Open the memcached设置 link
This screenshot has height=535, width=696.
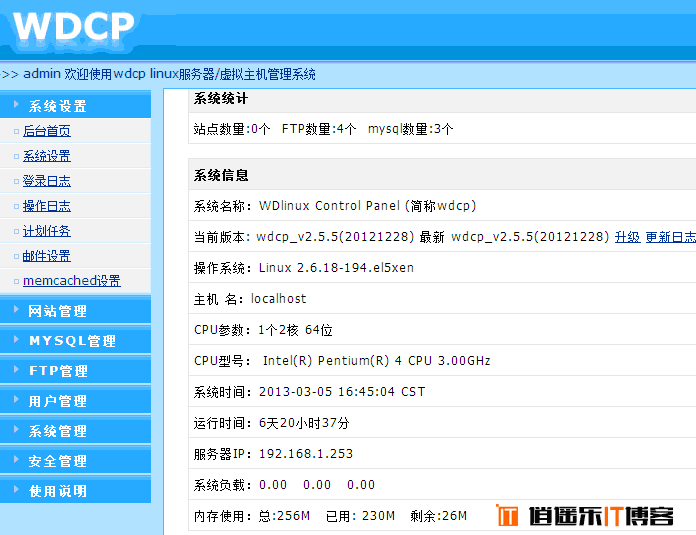click(71, 281)
